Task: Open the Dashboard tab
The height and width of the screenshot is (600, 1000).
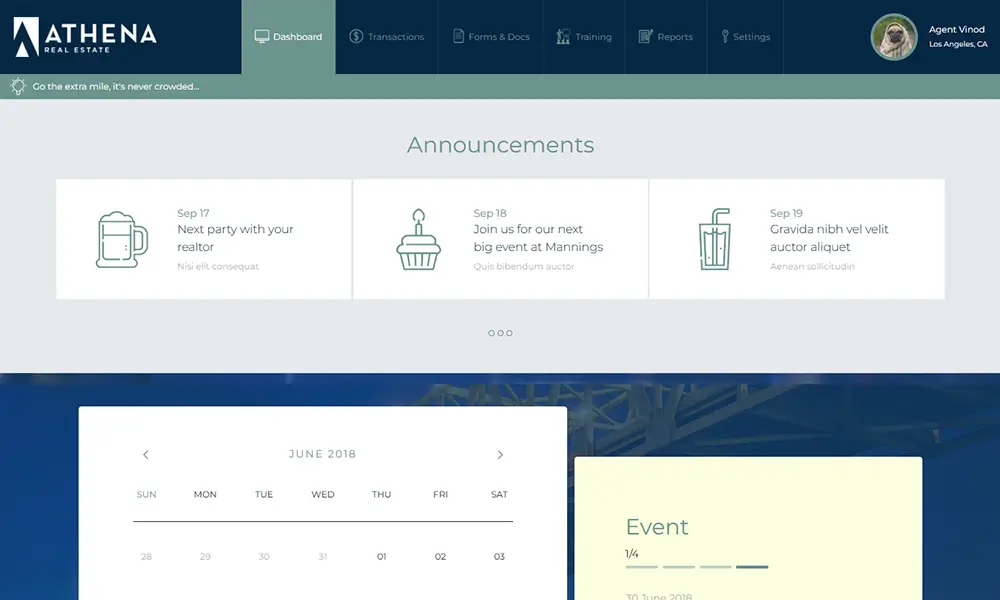Action: (288, 37)
